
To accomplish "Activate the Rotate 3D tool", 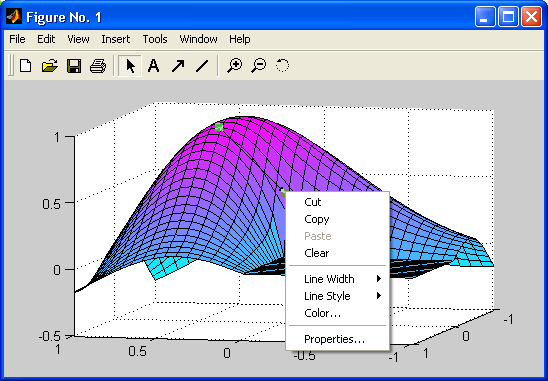I will coord(282,66).
